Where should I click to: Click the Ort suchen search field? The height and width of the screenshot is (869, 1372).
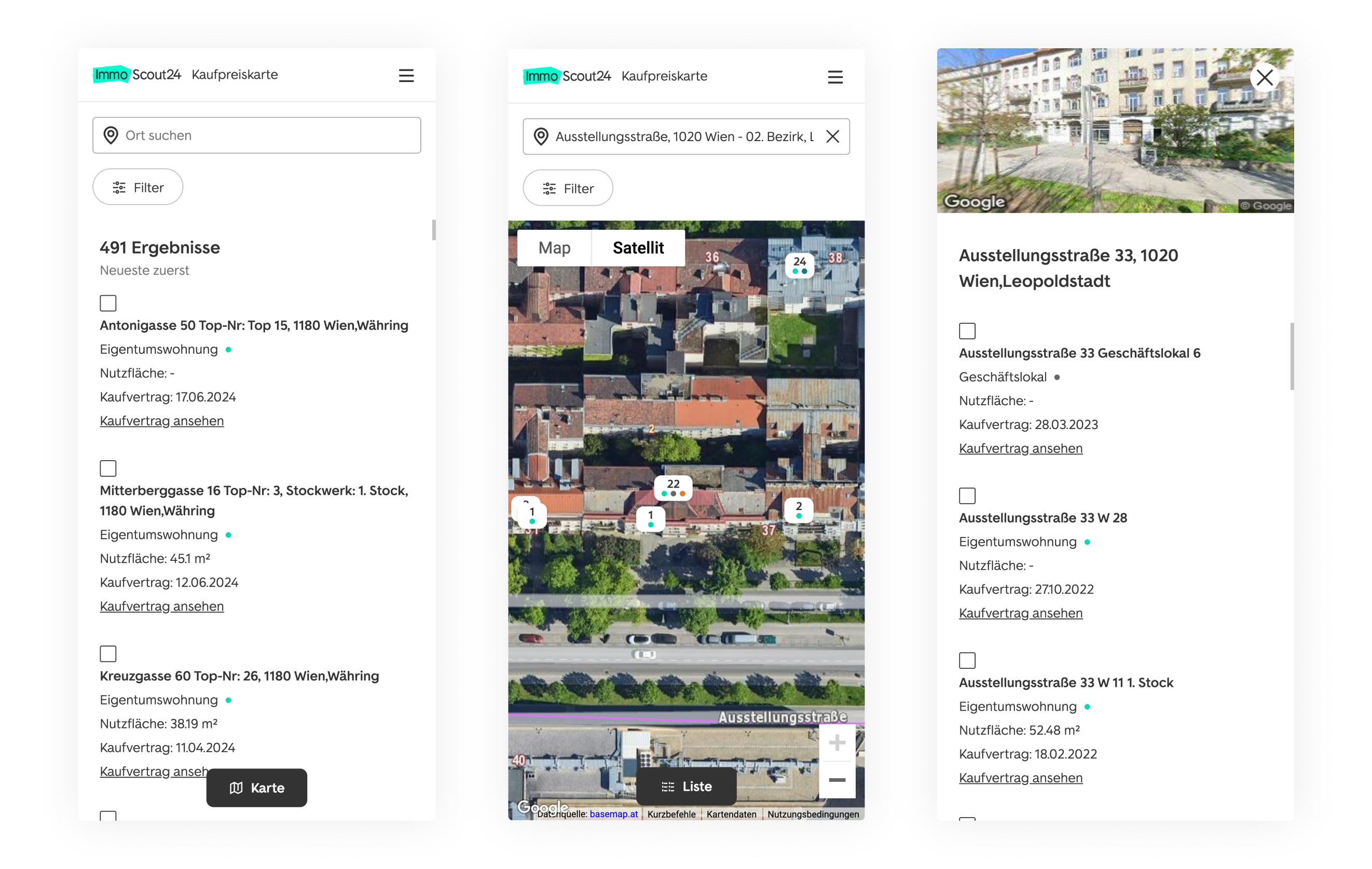click(257, 135)
